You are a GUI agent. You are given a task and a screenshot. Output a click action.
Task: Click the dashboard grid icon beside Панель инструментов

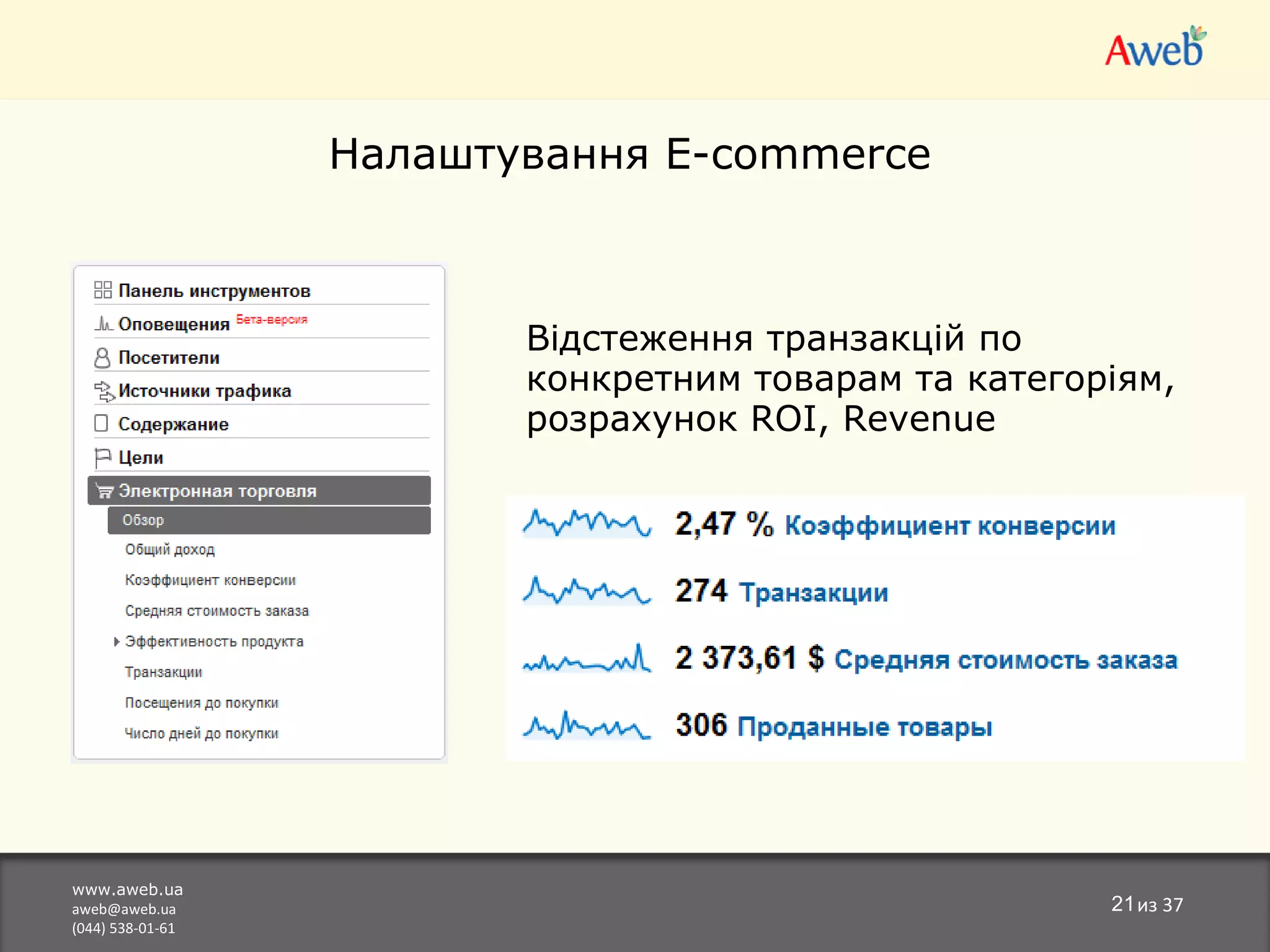pos(102,290)
